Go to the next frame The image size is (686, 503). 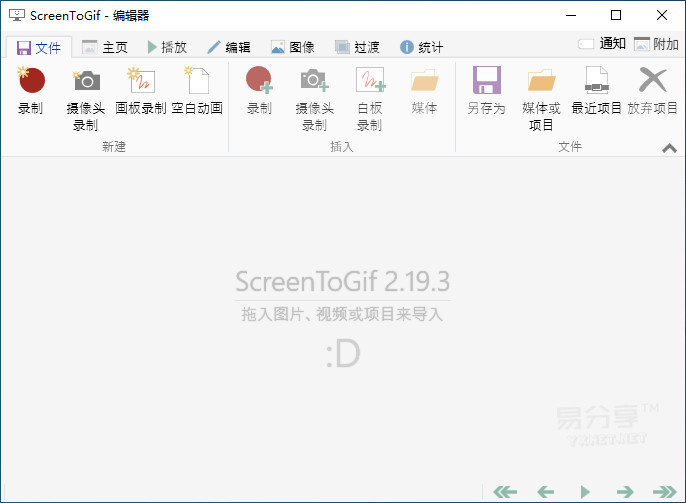pyautogui.click(x=625, y=492)
